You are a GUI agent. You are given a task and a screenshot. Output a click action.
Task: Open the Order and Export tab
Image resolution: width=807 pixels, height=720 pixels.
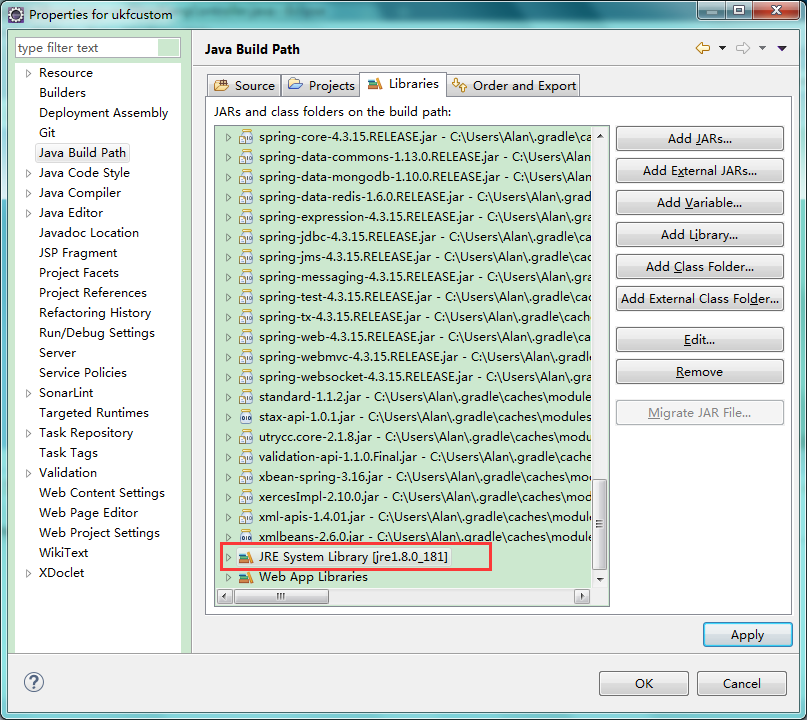pos(514,85)
